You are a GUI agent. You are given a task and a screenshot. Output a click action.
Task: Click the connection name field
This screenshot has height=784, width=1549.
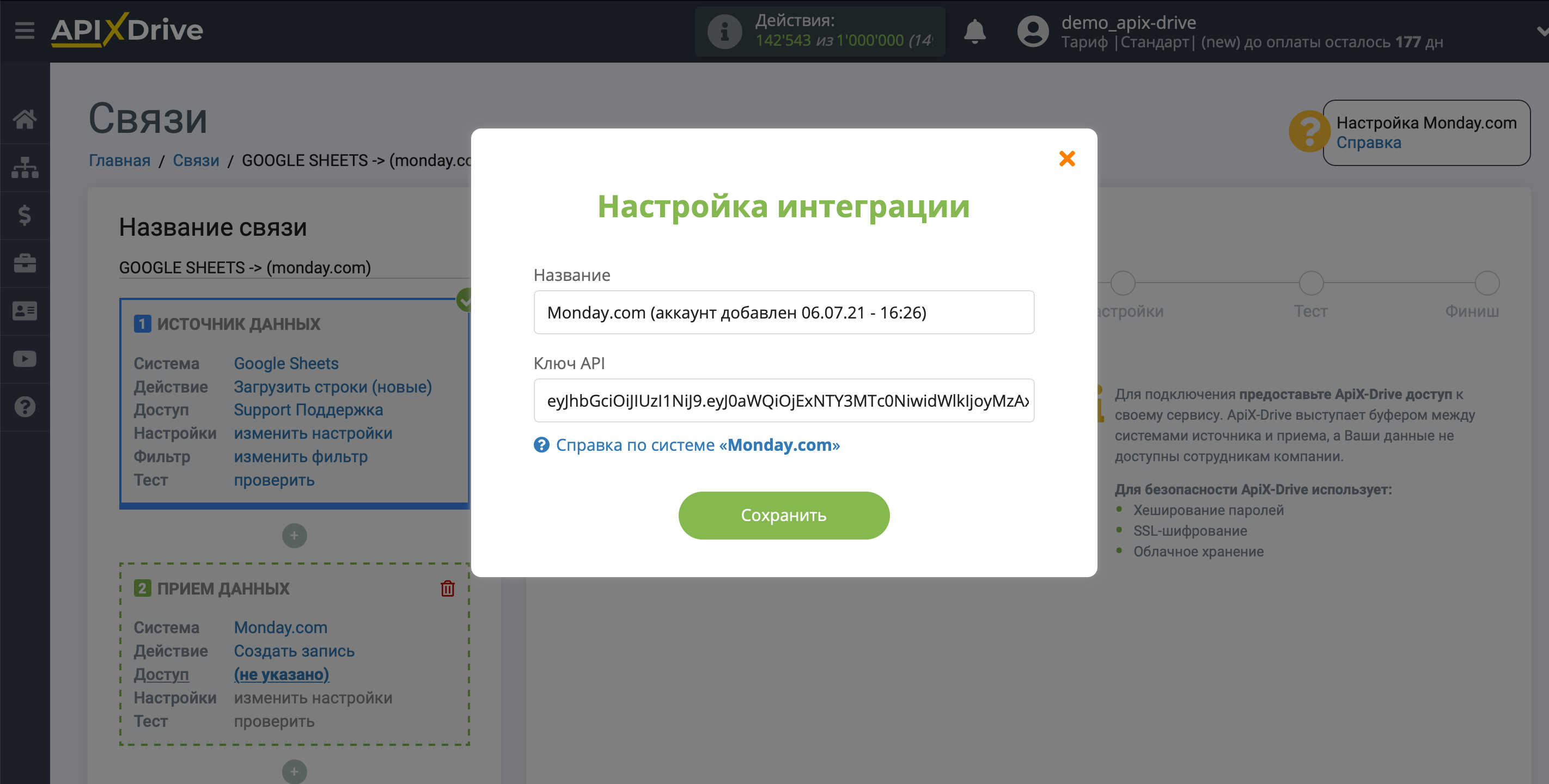point(294,267)
